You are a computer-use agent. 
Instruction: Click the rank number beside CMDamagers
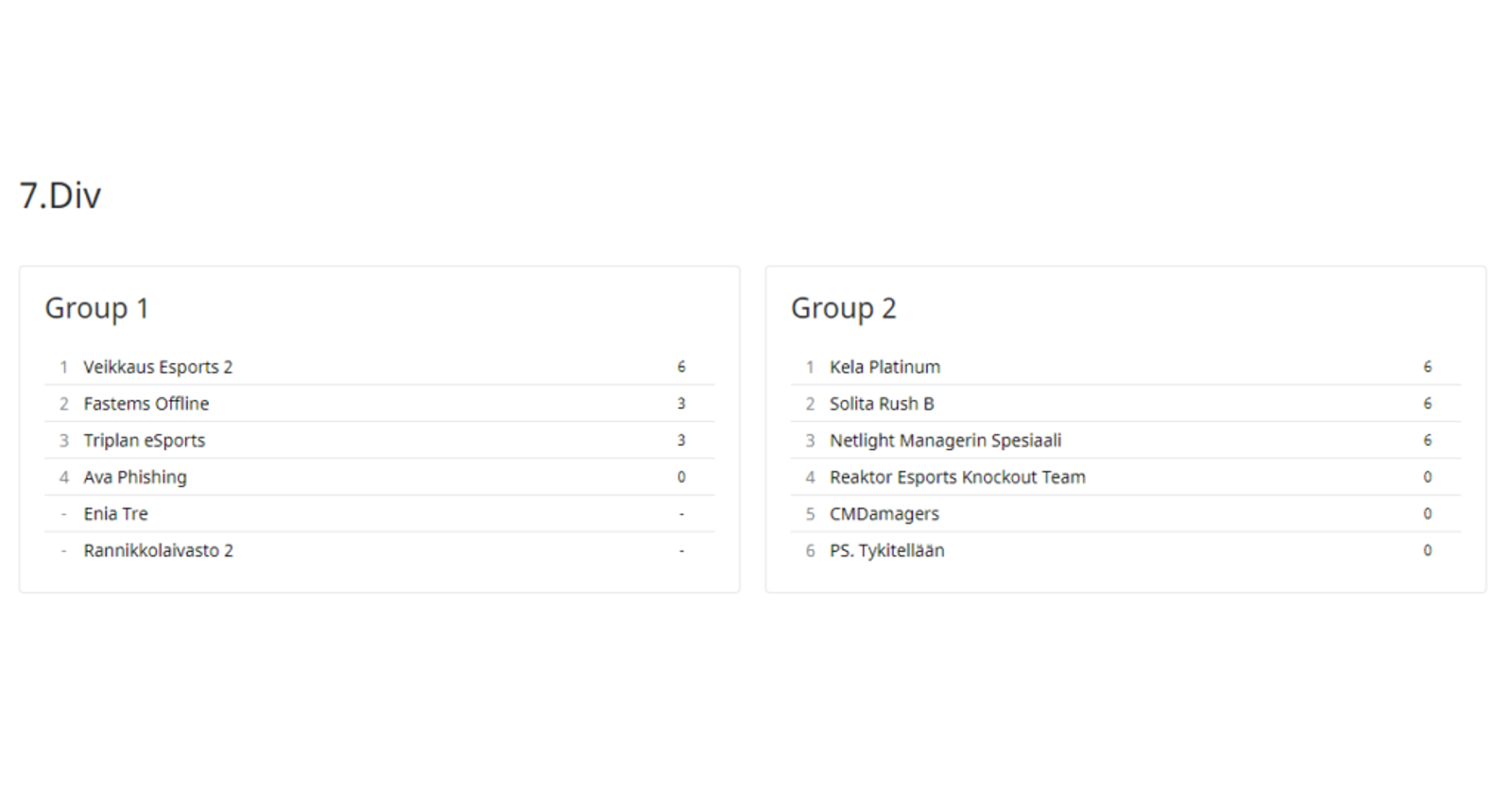[x=810, y=514]
